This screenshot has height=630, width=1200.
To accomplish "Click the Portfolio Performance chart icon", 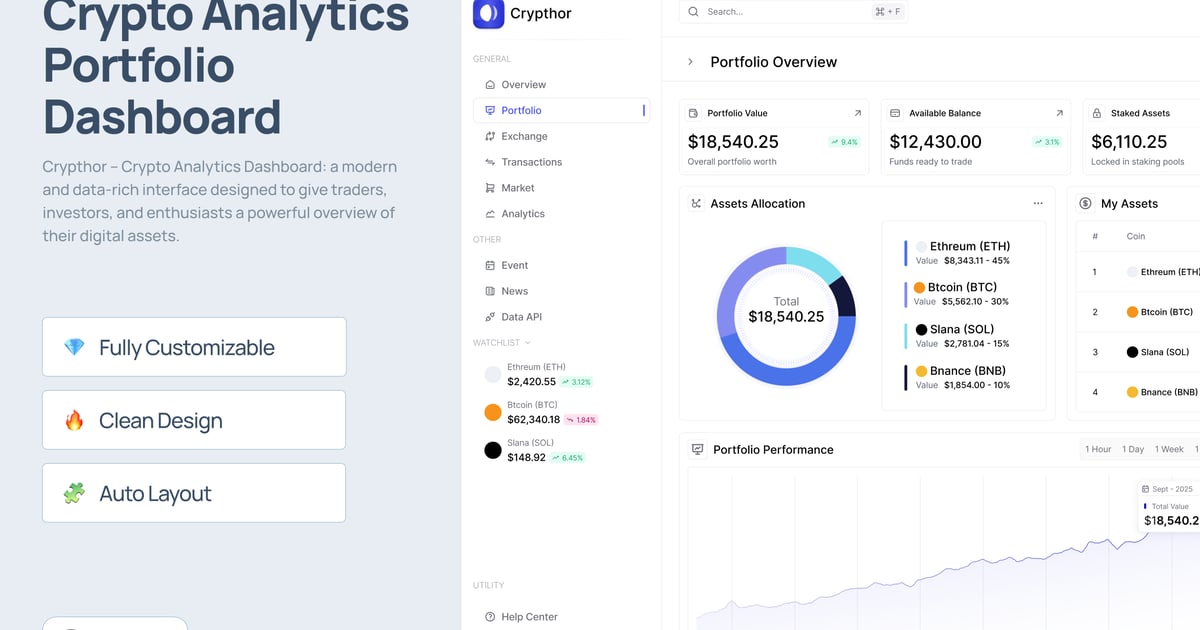I will point(696,449).
